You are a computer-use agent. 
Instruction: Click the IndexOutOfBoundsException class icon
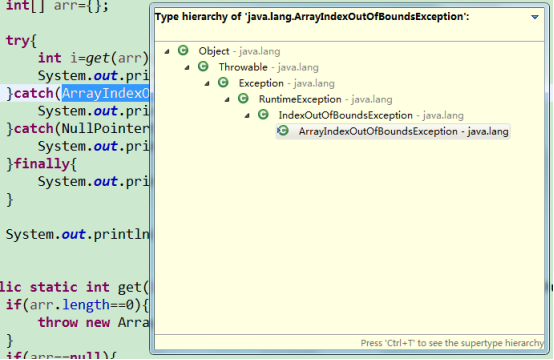pyautogui.click(x=263, y=114)
